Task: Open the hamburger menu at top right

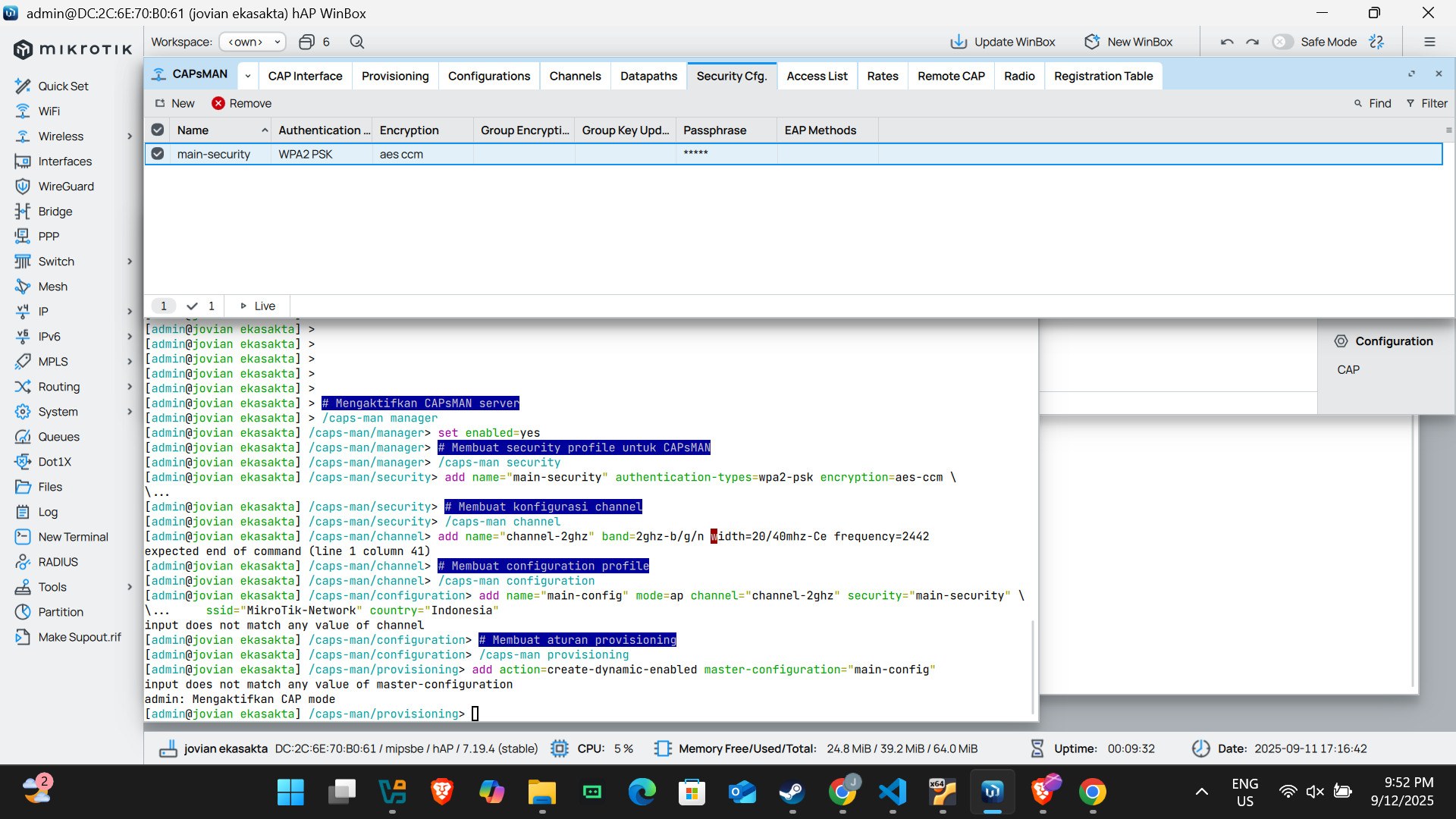Action: tap(1429, 42)
